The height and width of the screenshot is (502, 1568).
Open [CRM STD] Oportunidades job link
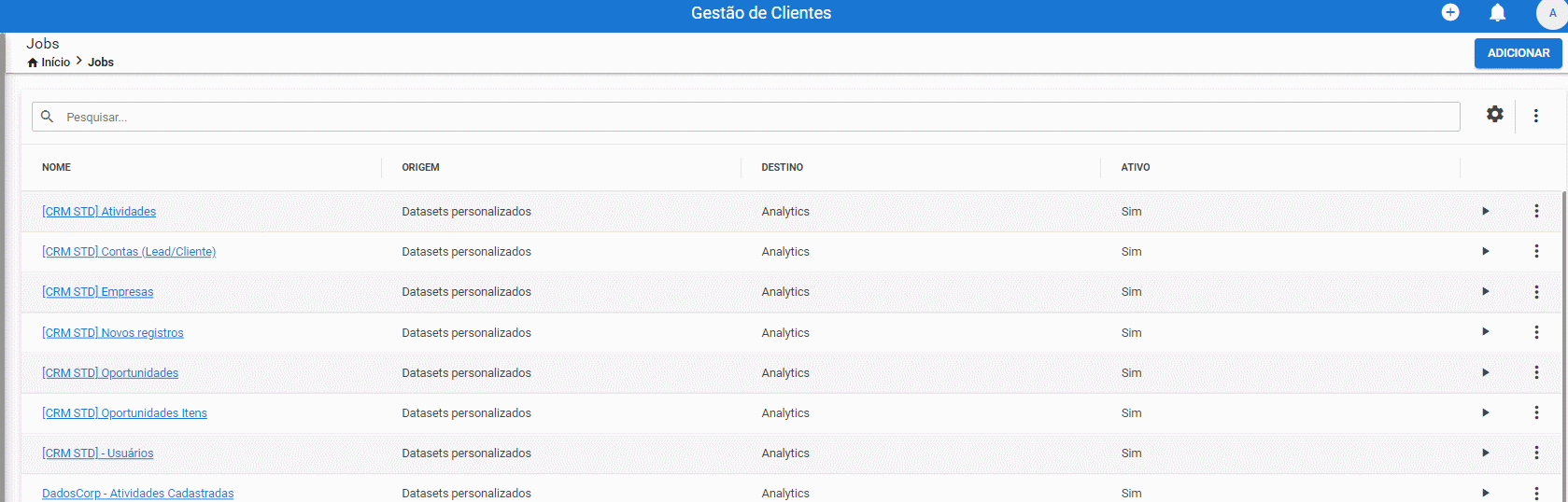(110, 373)
